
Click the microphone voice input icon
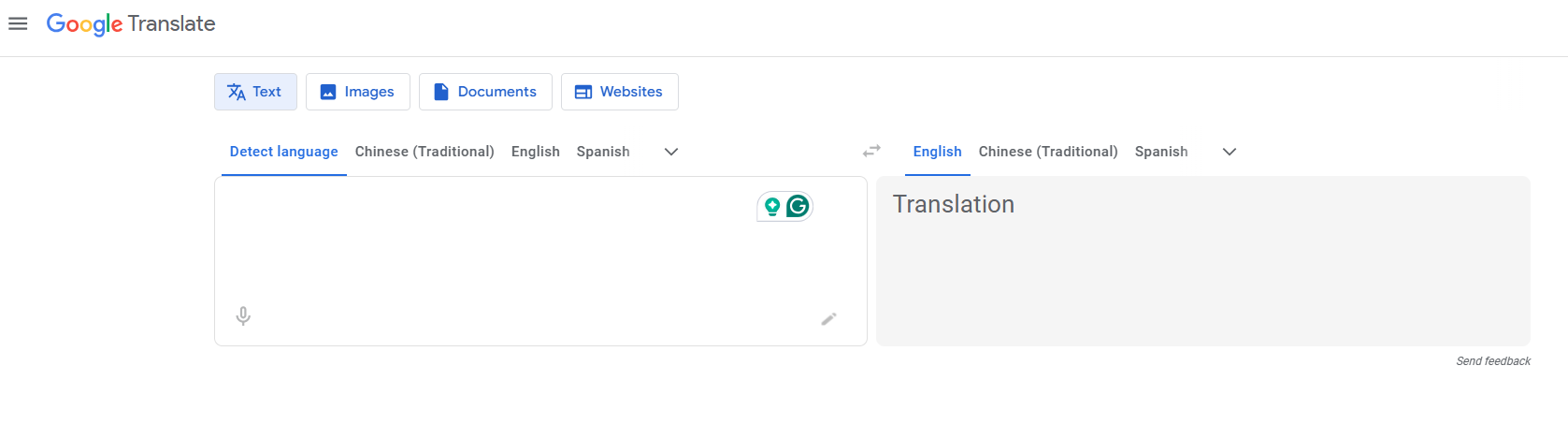point(243,316)
